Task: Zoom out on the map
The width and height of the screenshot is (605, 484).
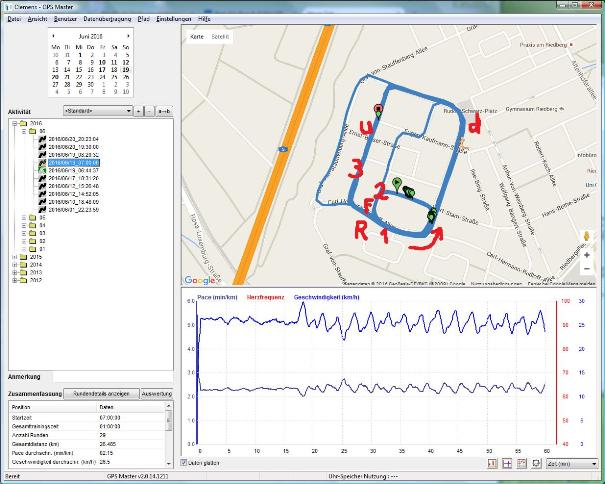Action: [587, 269]
